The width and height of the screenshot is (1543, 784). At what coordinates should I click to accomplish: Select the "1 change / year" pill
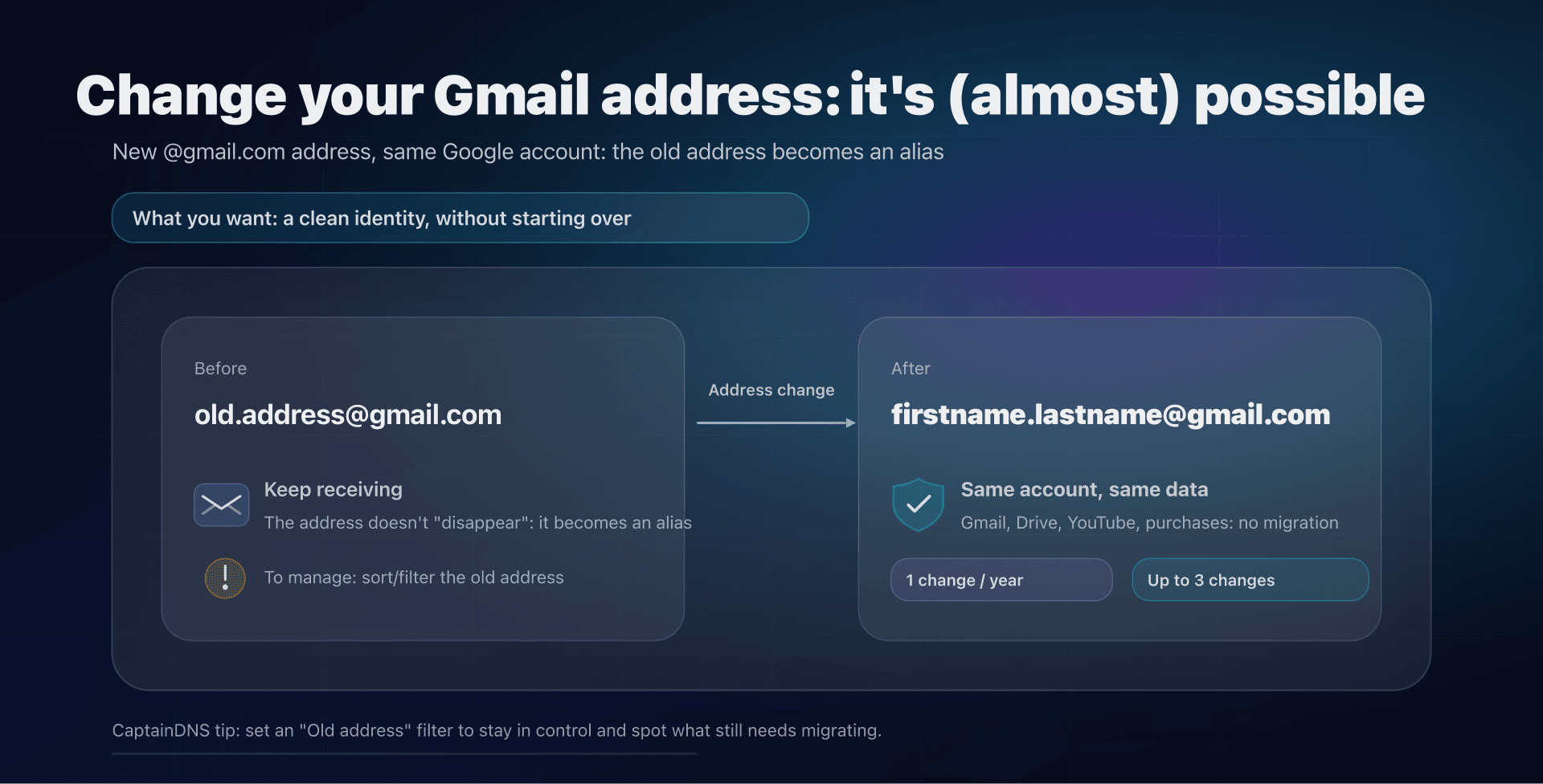[1001, 580]
